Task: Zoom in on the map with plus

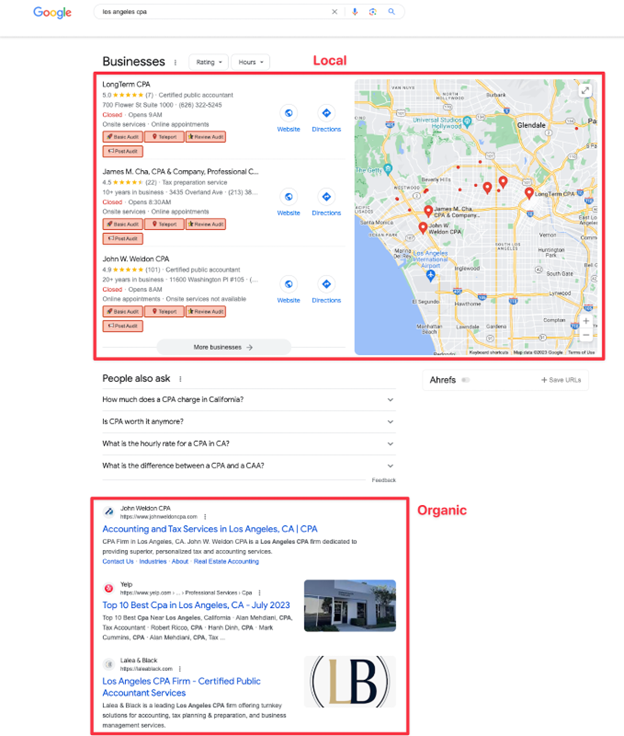Action: click(x=586, y=321)
